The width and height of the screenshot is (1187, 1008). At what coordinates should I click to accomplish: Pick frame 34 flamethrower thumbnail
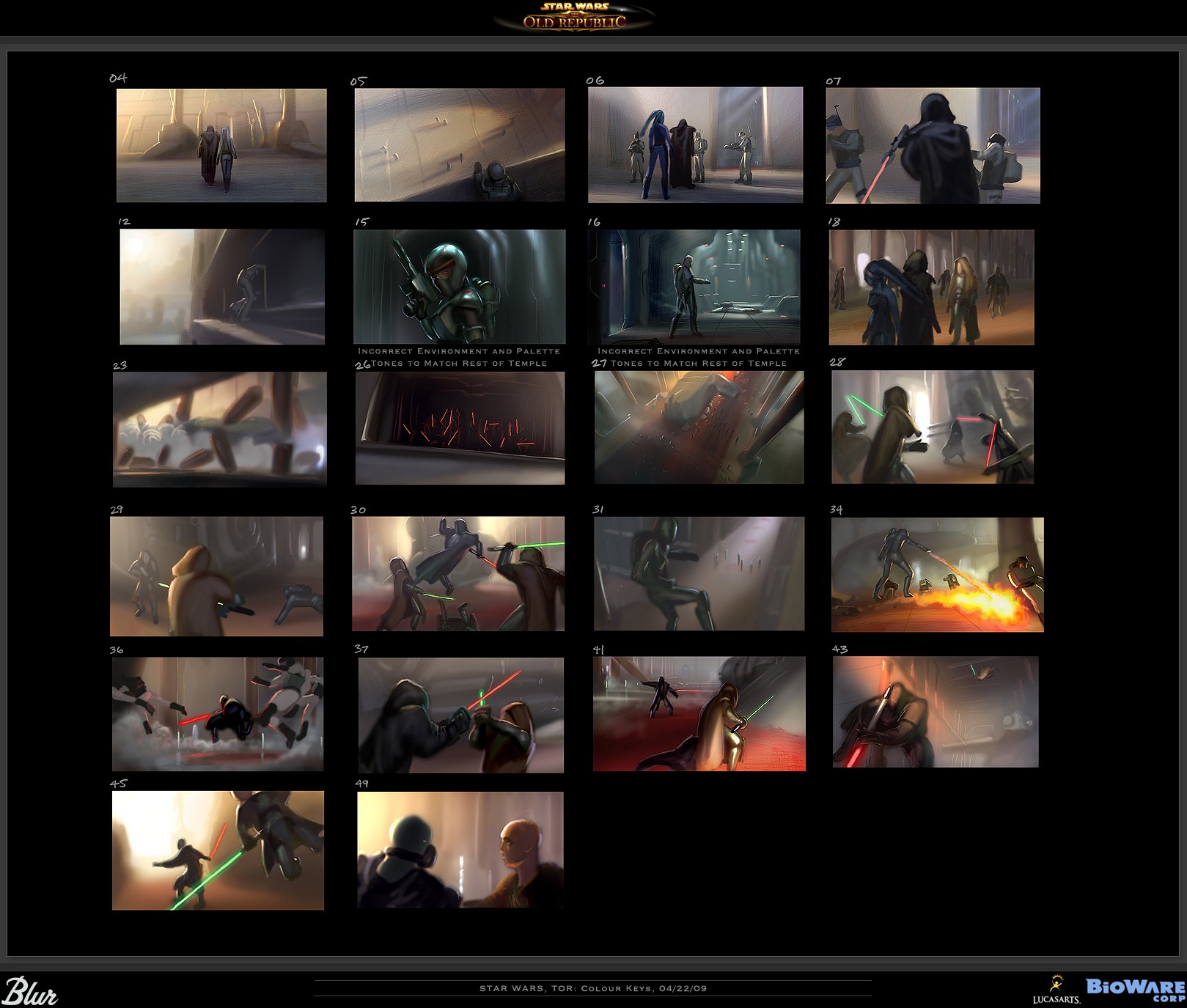pos(938,575)
